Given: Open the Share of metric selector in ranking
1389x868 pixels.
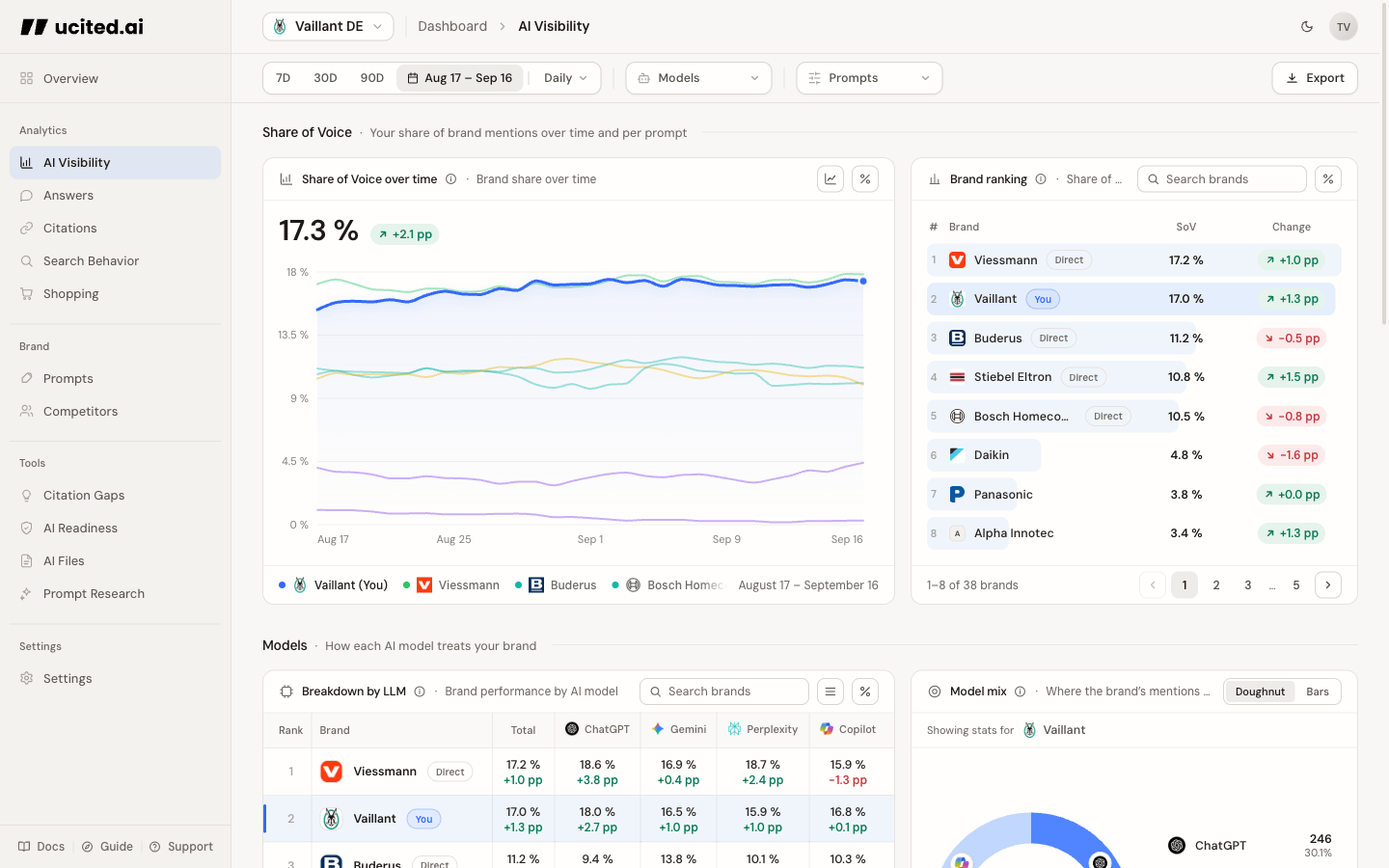Looking at the screenshot, I should click(x=1094, y=179).
